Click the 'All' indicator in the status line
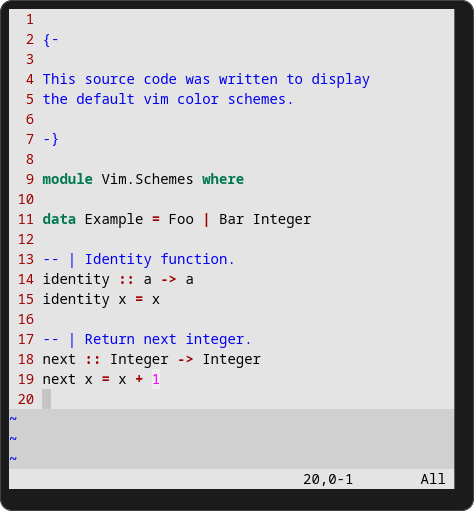Viewport: 474px width, 511px height. 433,479
